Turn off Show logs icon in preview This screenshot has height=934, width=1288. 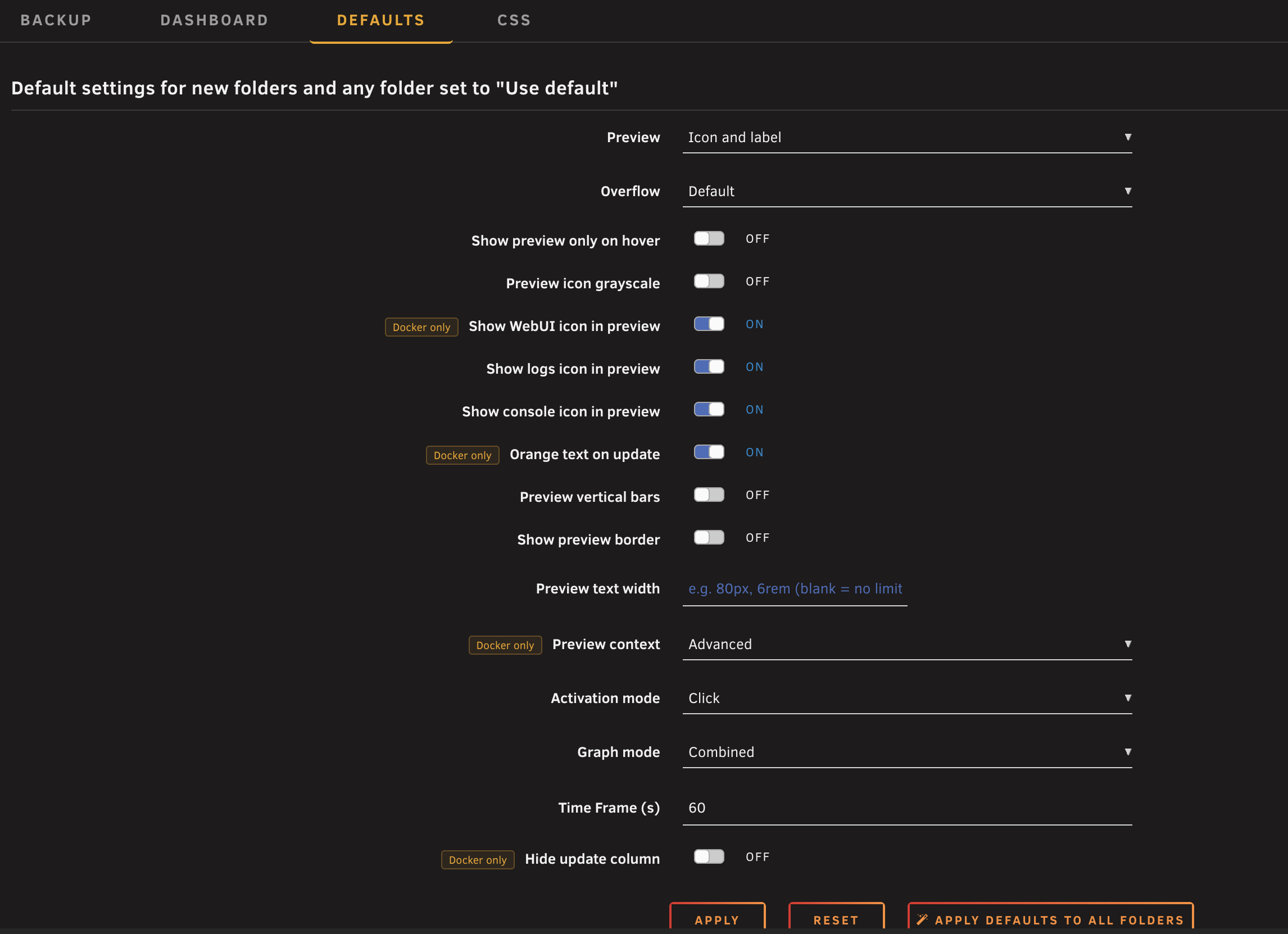pyautogui.click(x=709, y=366)
